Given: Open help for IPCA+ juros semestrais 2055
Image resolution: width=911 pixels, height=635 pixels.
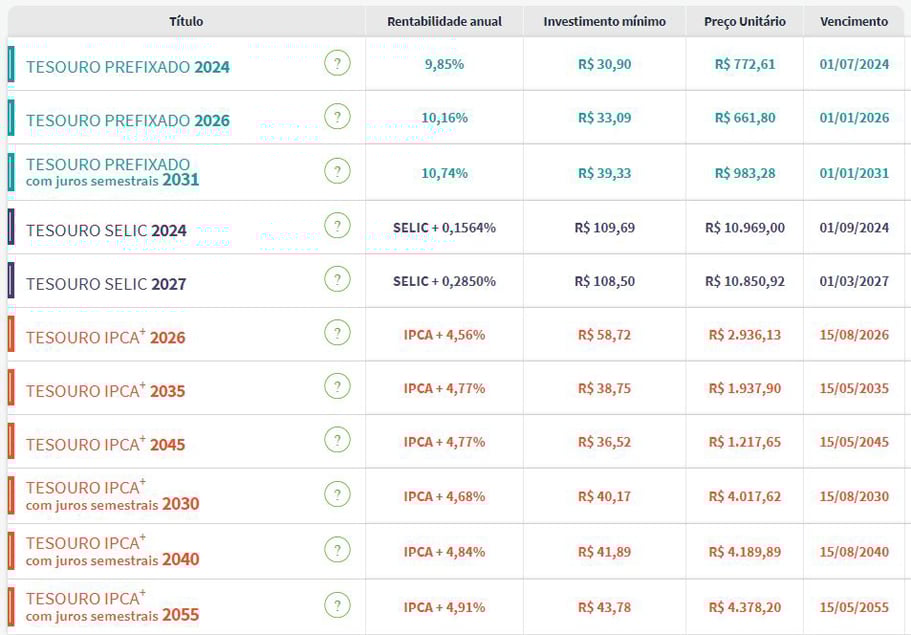Looking at the screenshot, I should pos(337,606).
